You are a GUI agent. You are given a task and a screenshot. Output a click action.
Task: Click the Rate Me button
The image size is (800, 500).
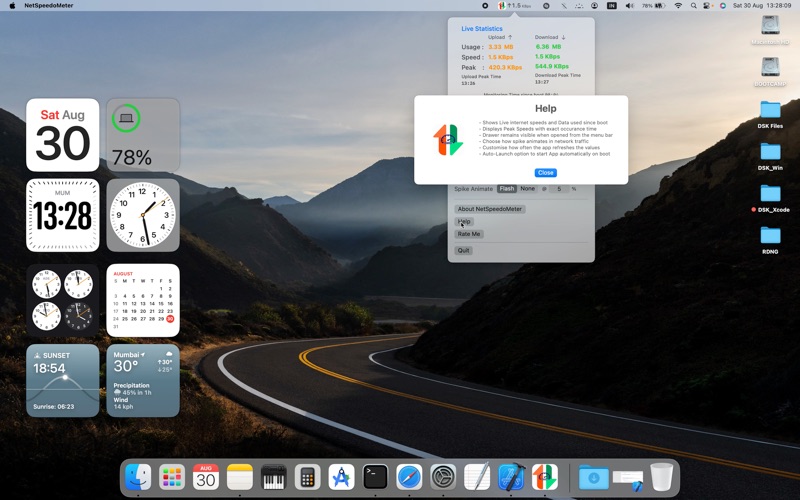tap(469, 234)
